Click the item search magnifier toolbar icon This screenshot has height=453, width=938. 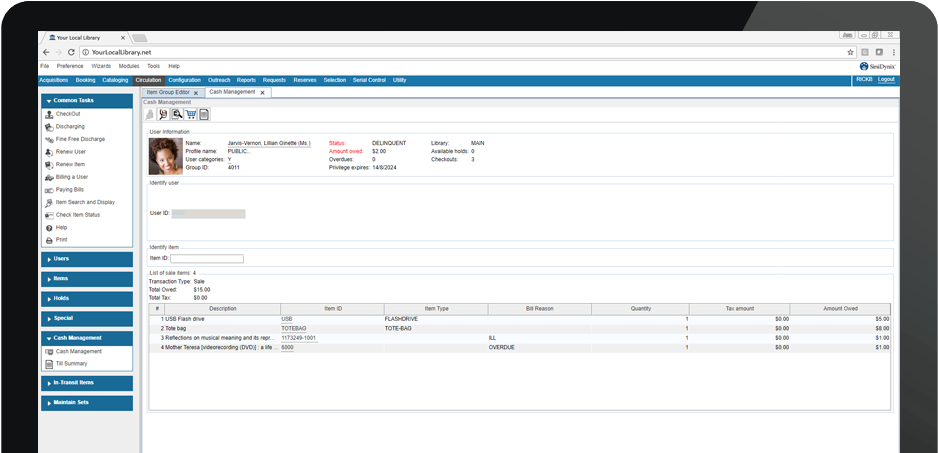click(177, 114)
